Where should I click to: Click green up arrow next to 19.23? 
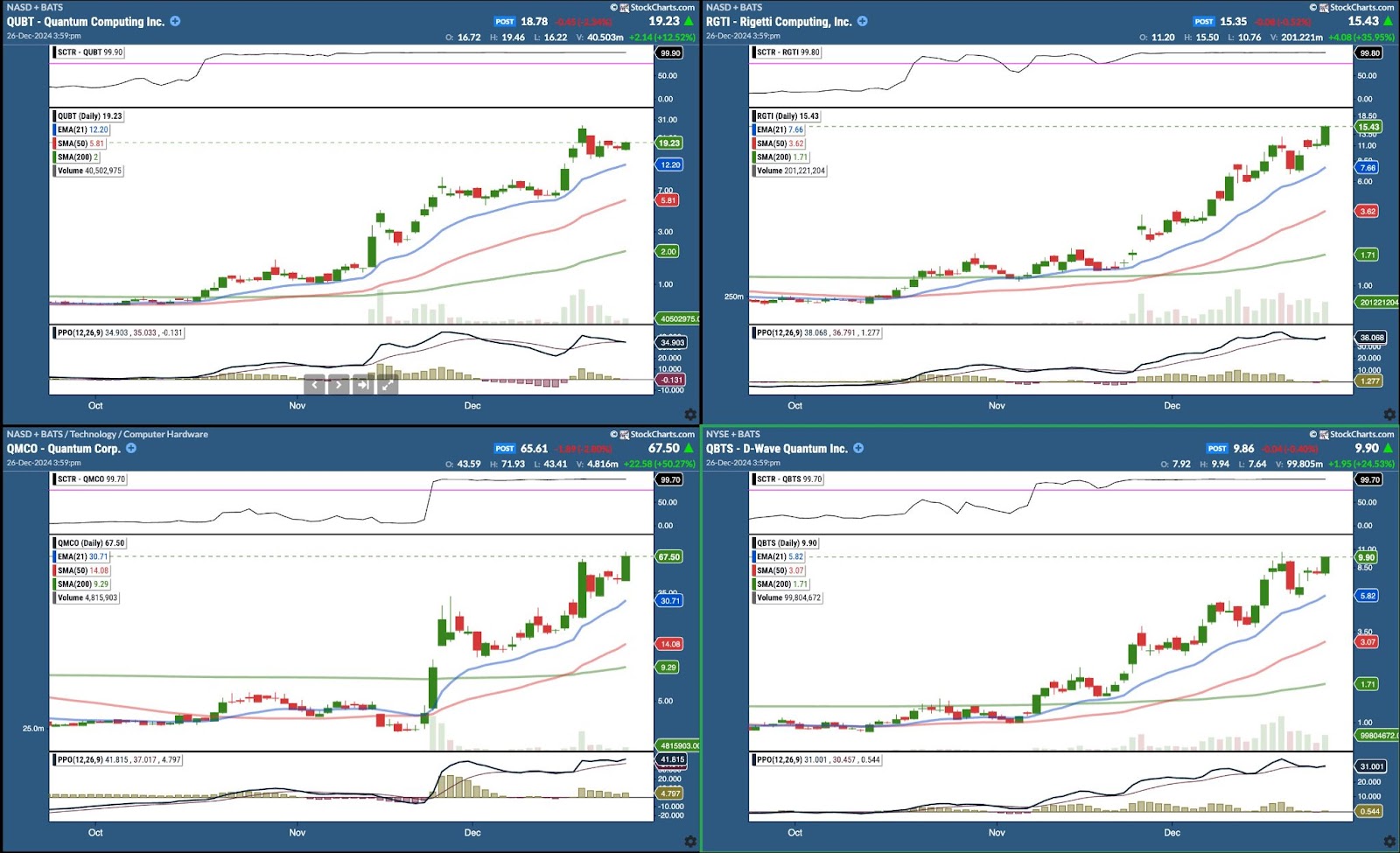[689, 21]
